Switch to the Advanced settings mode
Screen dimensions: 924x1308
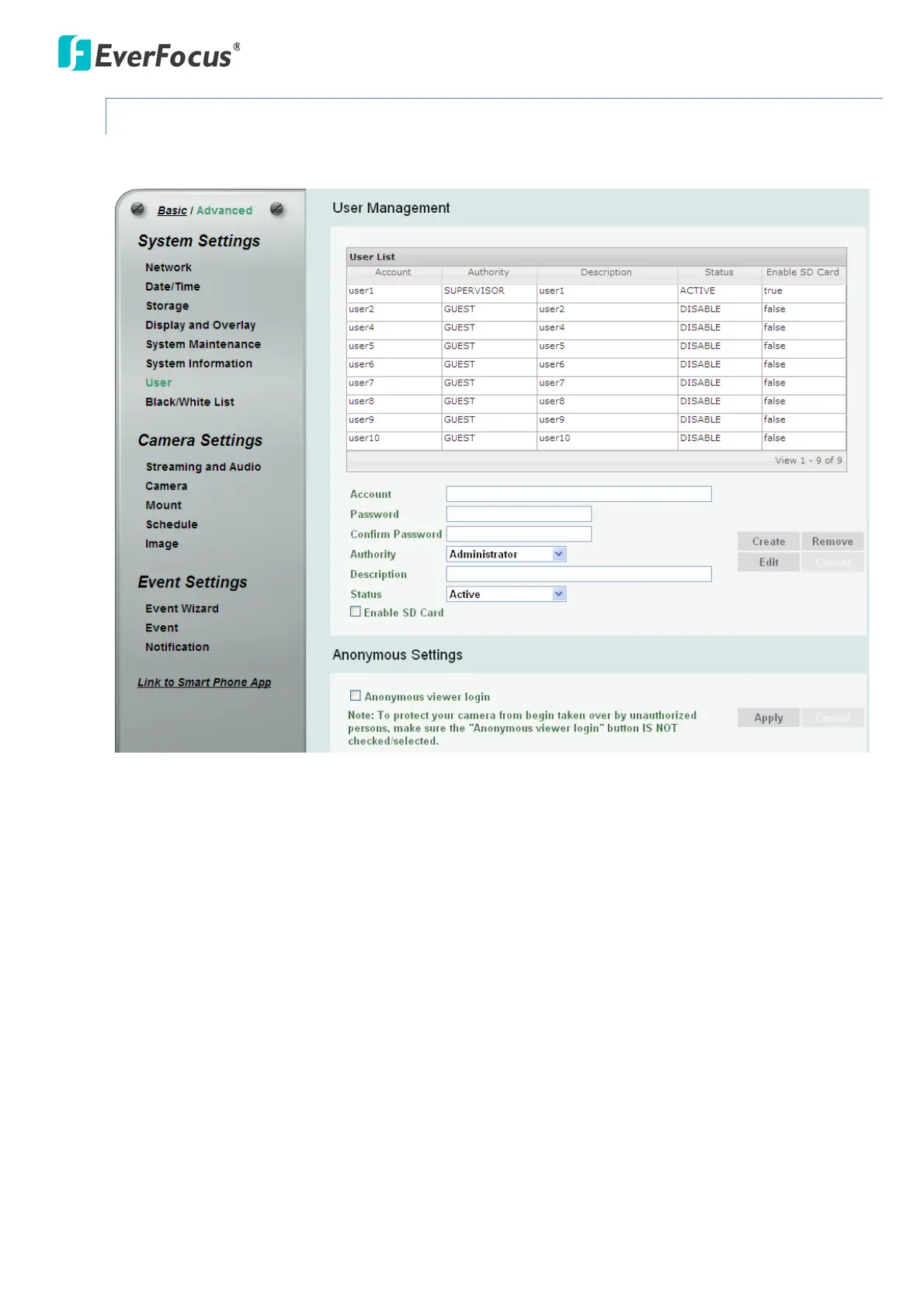point(224,210)
